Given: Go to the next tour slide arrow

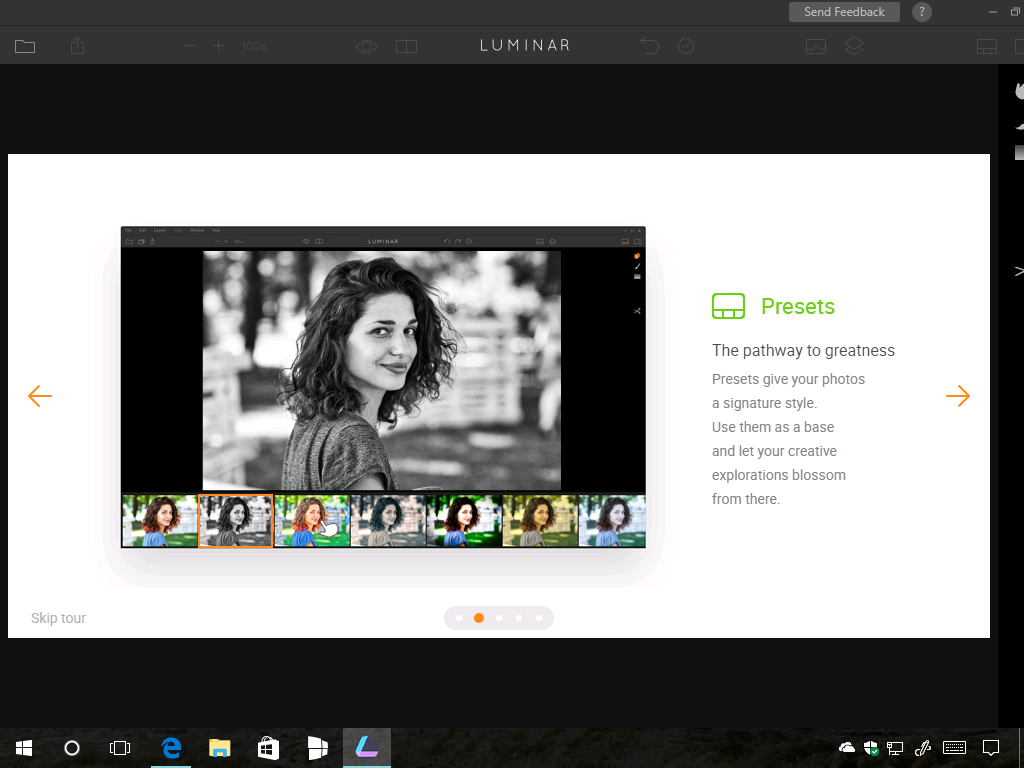Looking at the screenshot, I should click(958, 396).
